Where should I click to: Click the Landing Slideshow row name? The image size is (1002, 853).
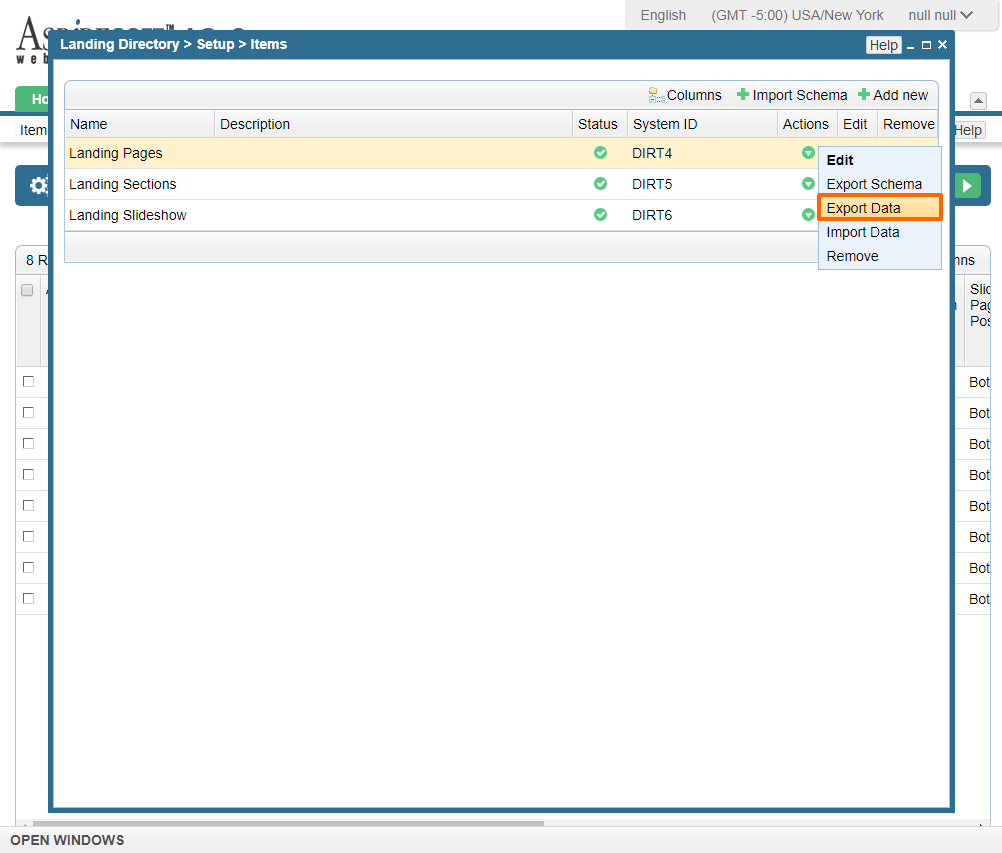tap(128, 215)
